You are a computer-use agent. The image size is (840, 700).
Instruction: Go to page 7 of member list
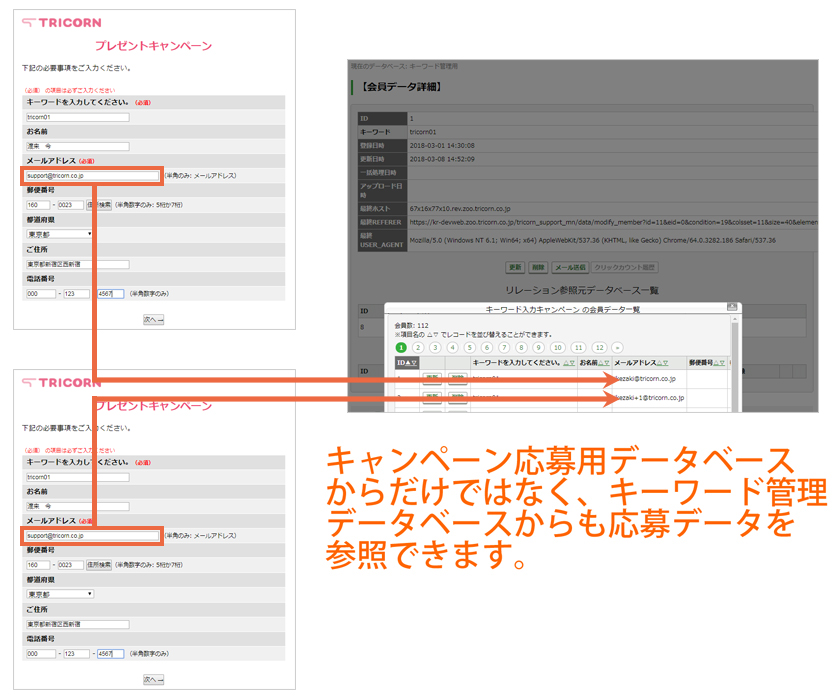point(504,348)
